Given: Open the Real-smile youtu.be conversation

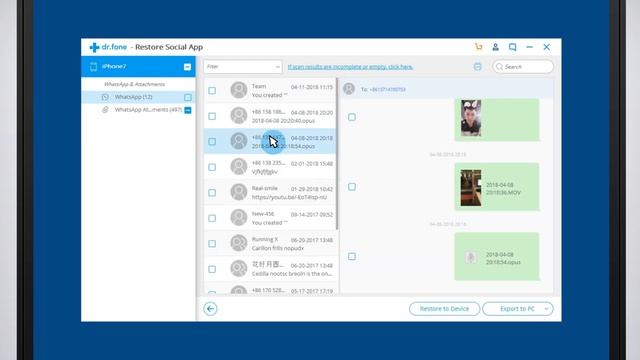Looking at the screenshot, I should click(x=270, y=192).
